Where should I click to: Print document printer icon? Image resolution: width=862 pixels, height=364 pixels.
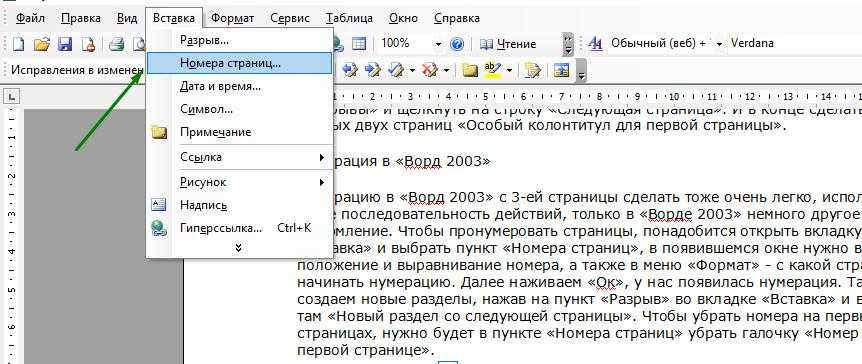[x=116, y=44]
